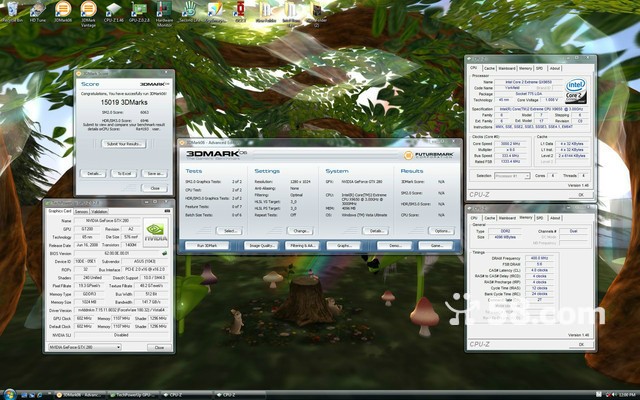The height and width of the screenshot is (400, 640).
Task: Open CPU tab in lower CPU-Z window
Action: tap(474, 218)
